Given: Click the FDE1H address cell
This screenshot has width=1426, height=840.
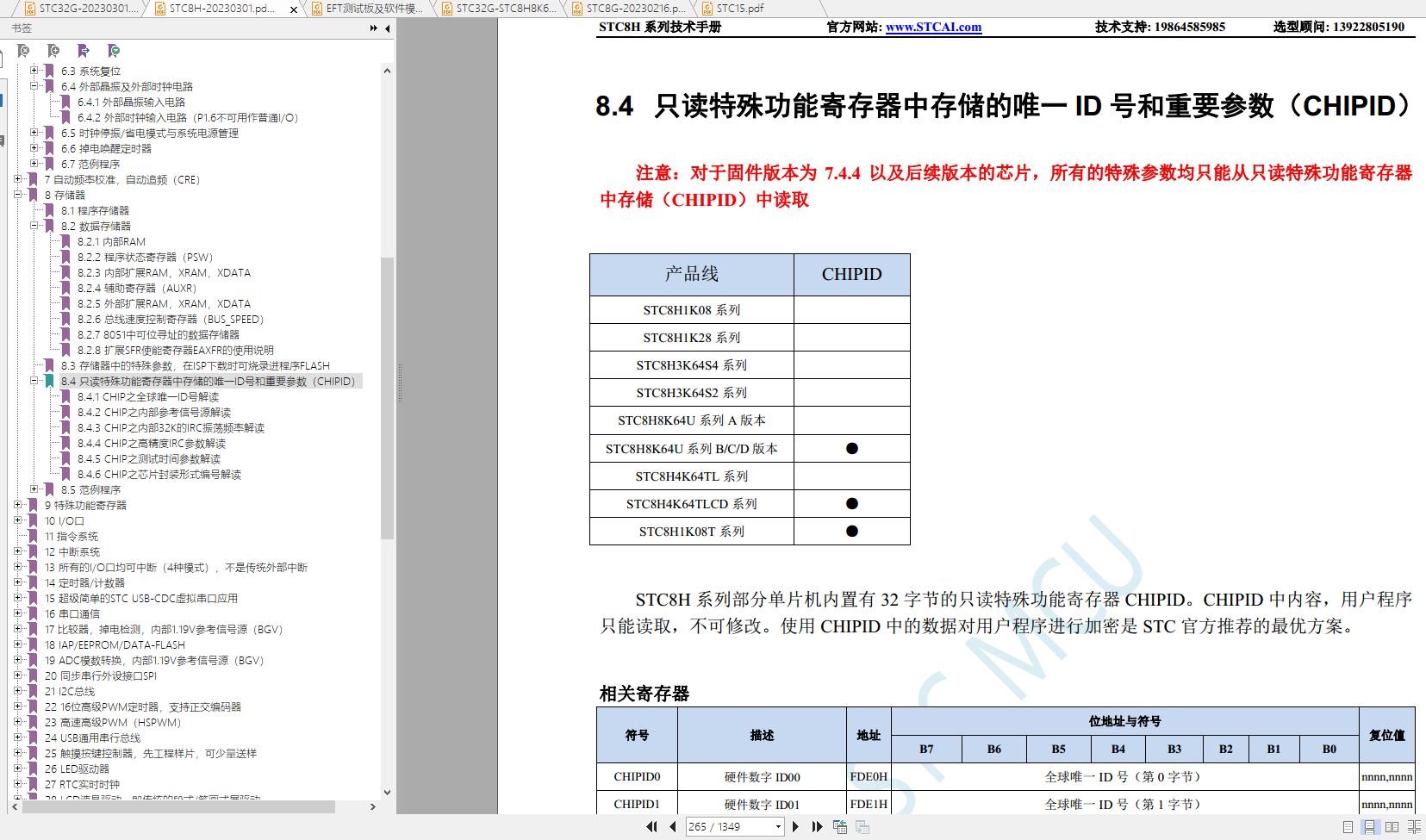Looking at the screenshot, I should click(x=869, y=804).
